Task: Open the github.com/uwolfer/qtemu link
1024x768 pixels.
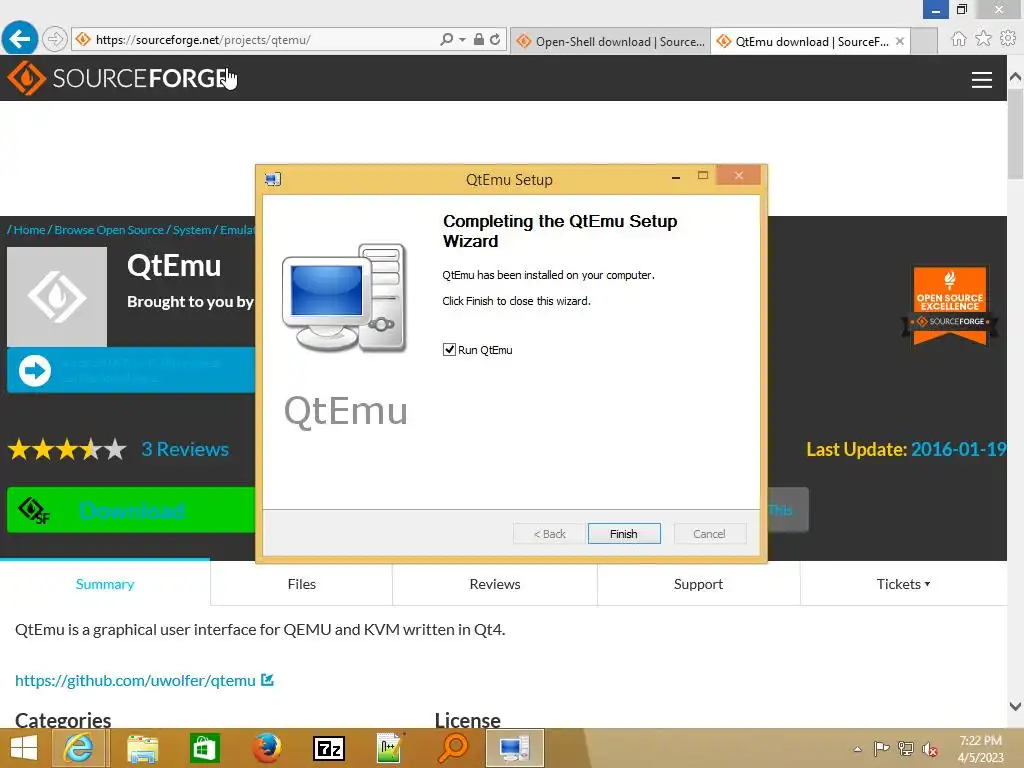Action: [135, 680]
